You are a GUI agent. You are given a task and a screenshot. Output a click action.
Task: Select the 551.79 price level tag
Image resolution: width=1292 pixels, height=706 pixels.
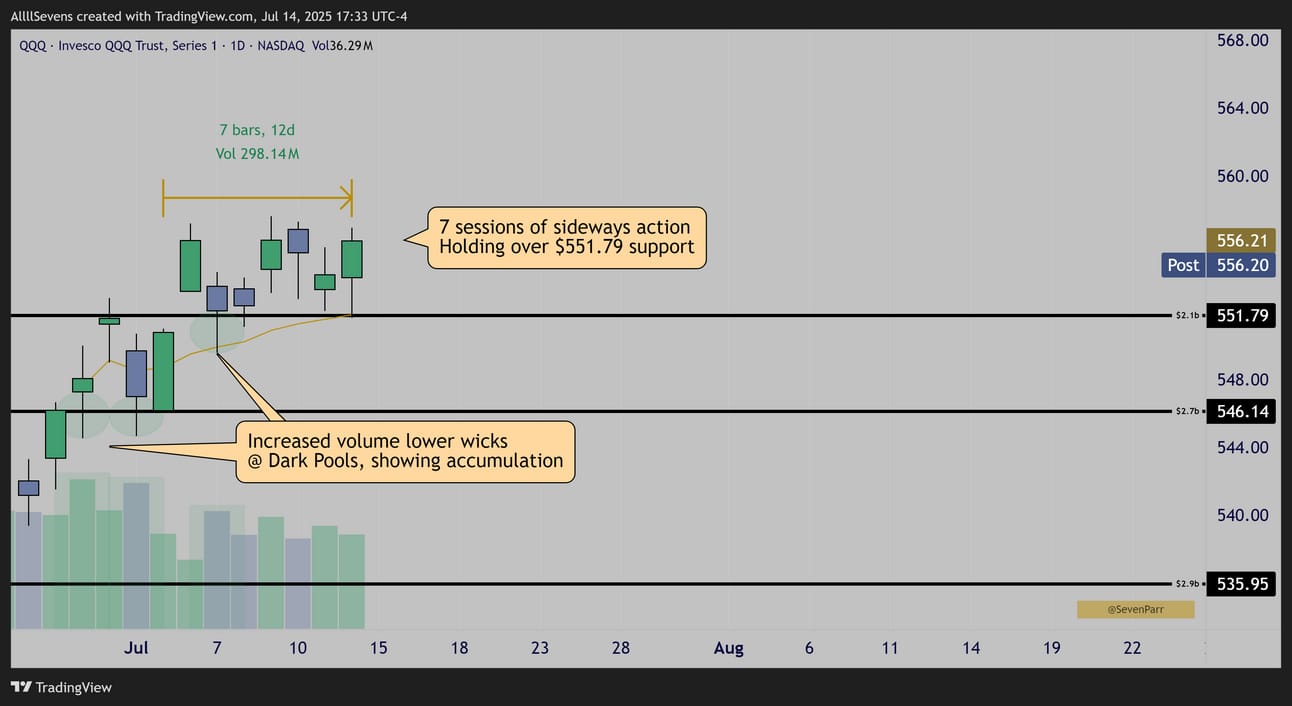click(x=1241, y=316)
